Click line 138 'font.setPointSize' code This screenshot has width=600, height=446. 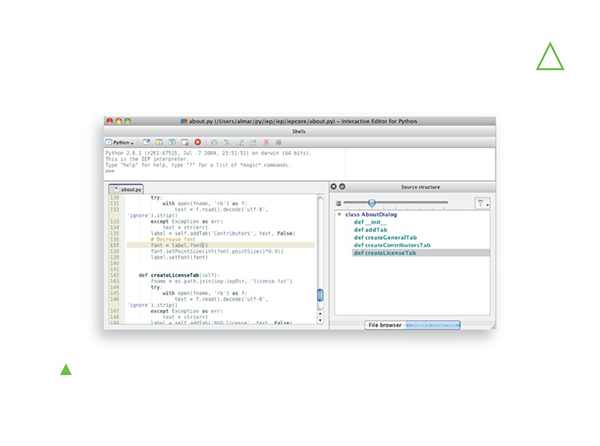pos(217,251)
